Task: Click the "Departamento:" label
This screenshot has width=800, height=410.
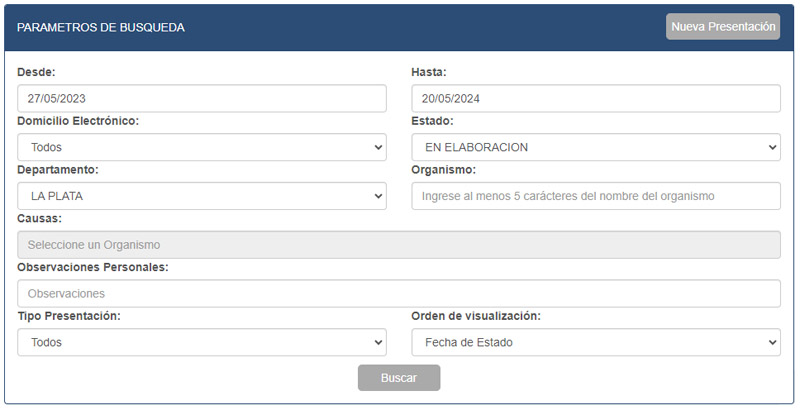Action: point(58,170)
